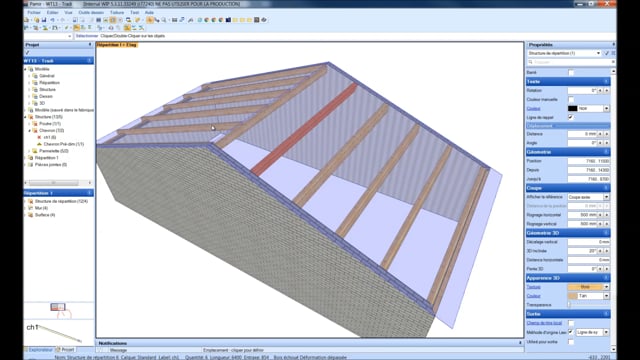640x360 pixels.
Task: Open the Editer menu
Action: point(52,13)
